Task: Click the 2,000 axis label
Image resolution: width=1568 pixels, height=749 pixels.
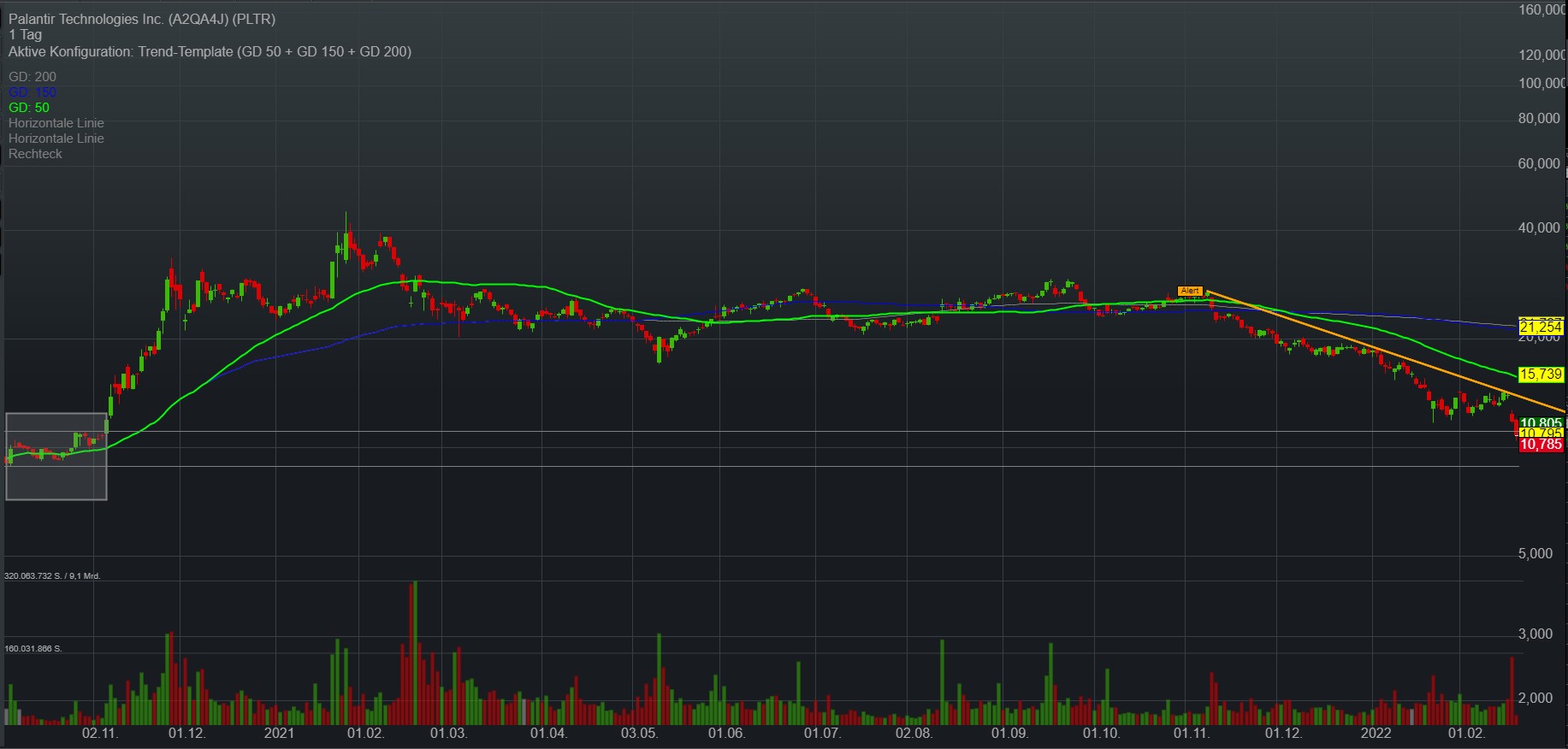Action: (1535, 699)
